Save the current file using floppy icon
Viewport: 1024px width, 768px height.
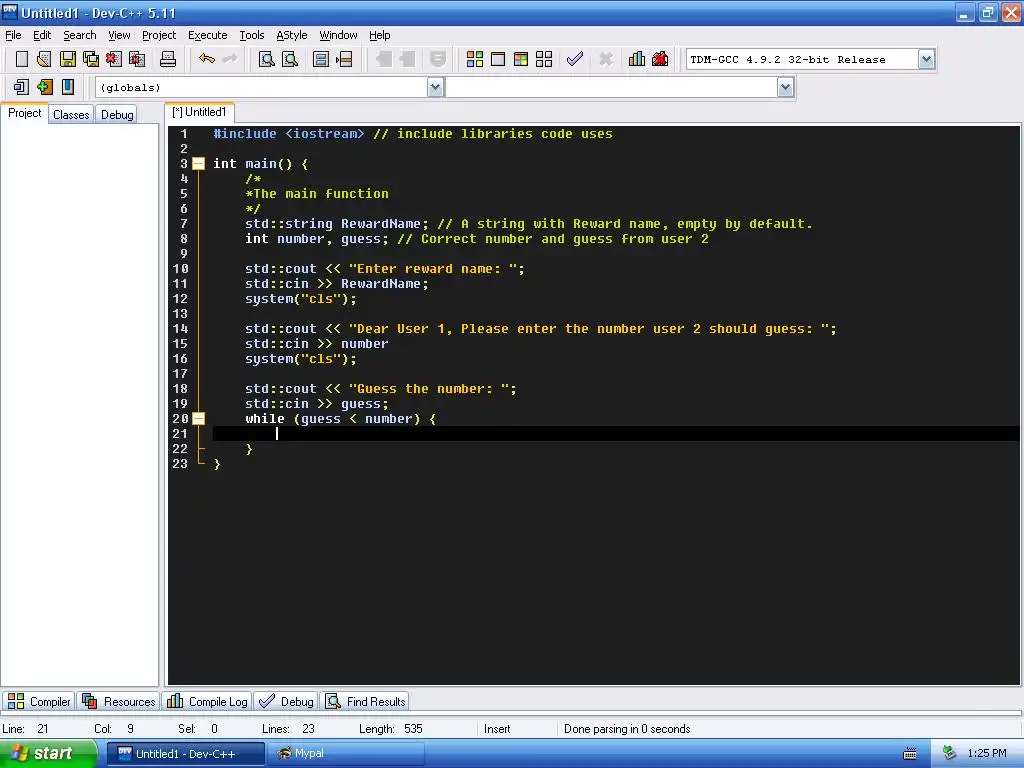67,59
